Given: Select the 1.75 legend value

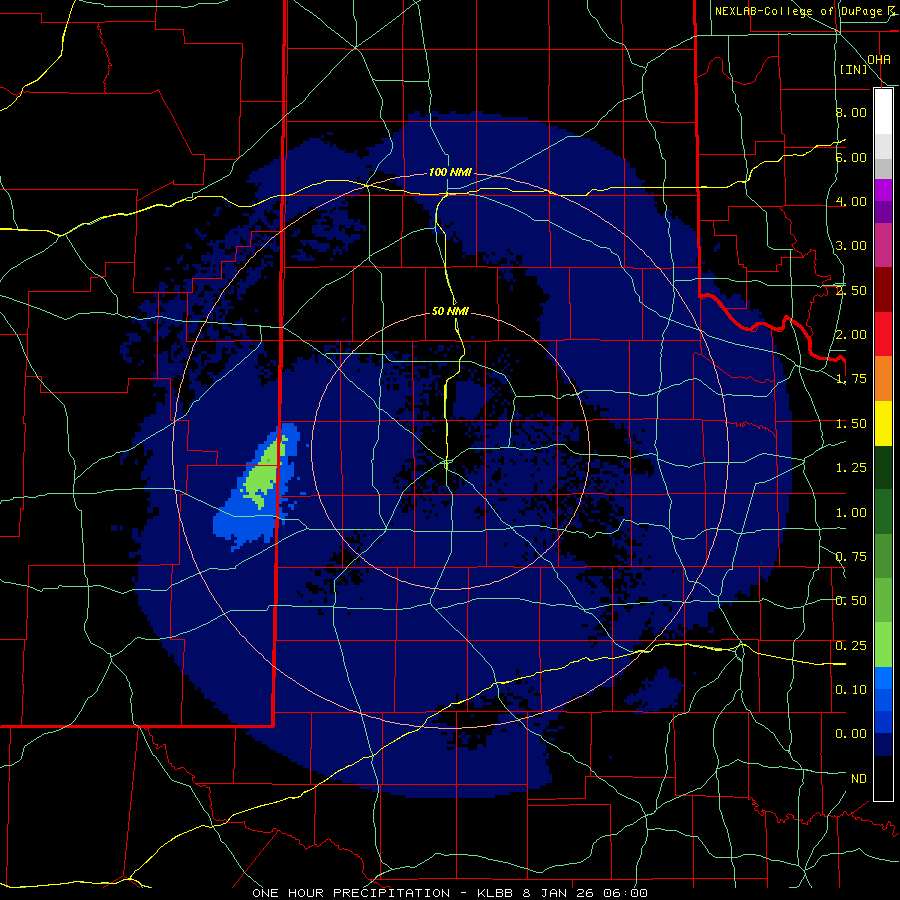Looking at the screenshot, I should (x=851, y=379).
